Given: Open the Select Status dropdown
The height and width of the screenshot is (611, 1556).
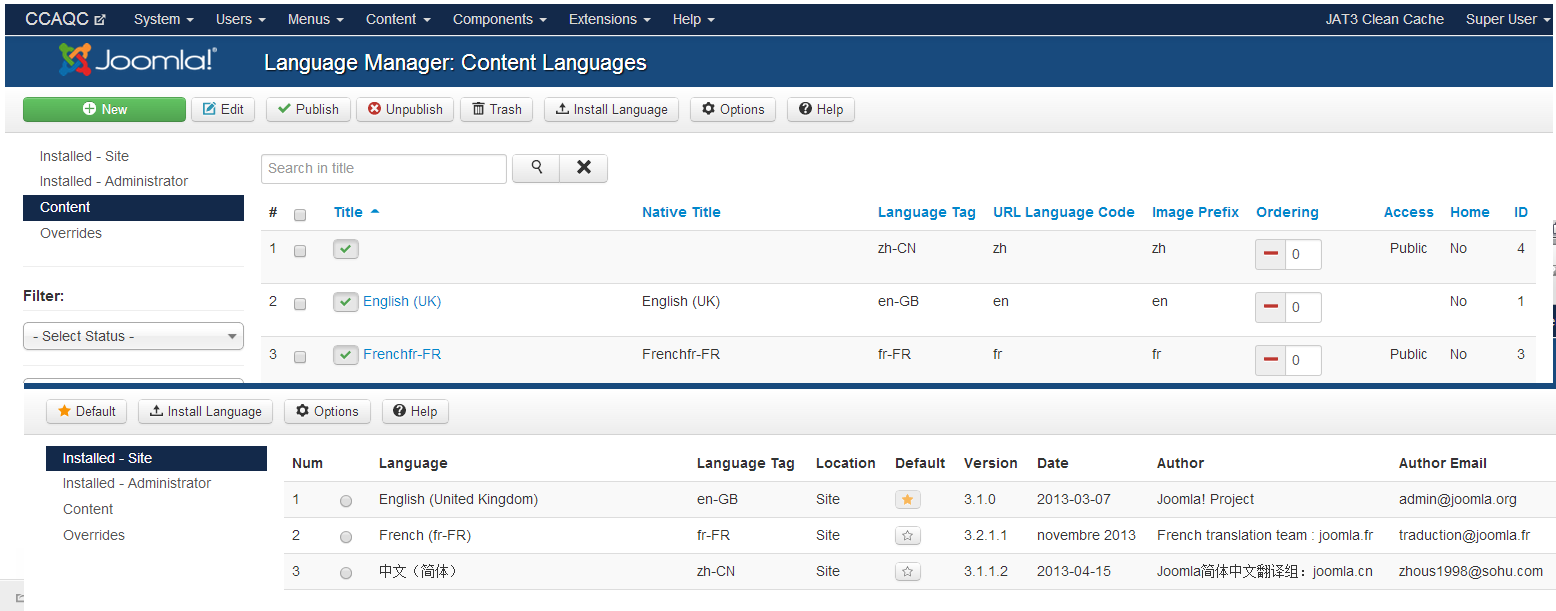Looking at the screenshot, I should tap(133, 336).
